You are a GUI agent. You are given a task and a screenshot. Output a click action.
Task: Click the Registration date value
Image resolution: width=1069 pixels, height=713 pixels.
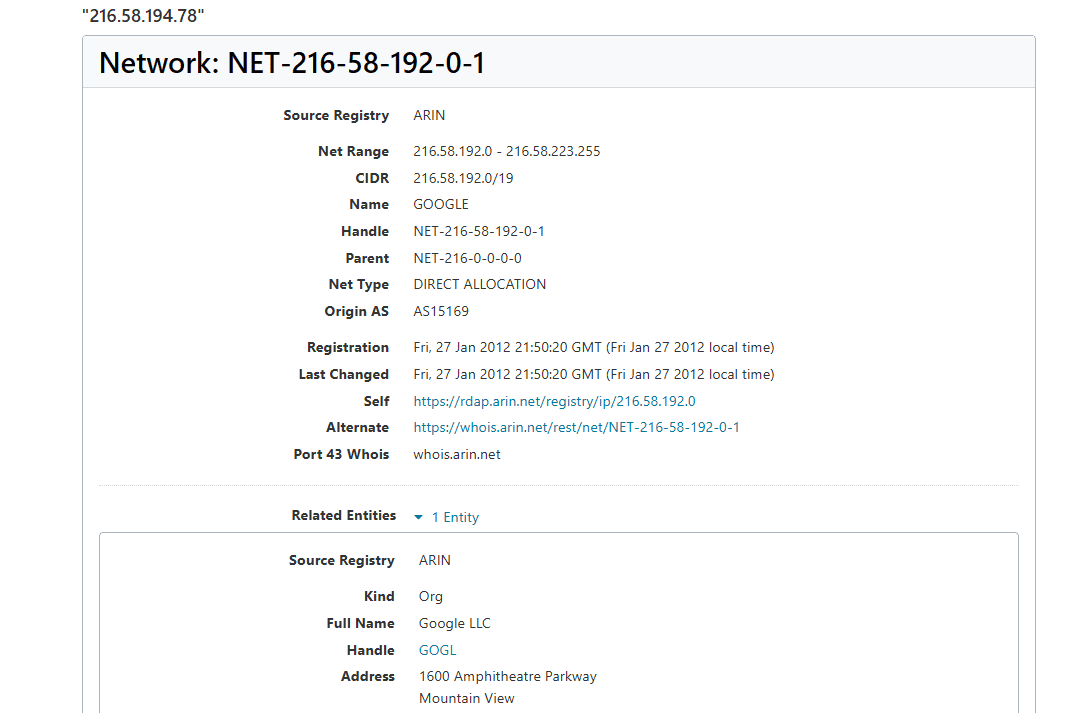click(x=593, y=347)
